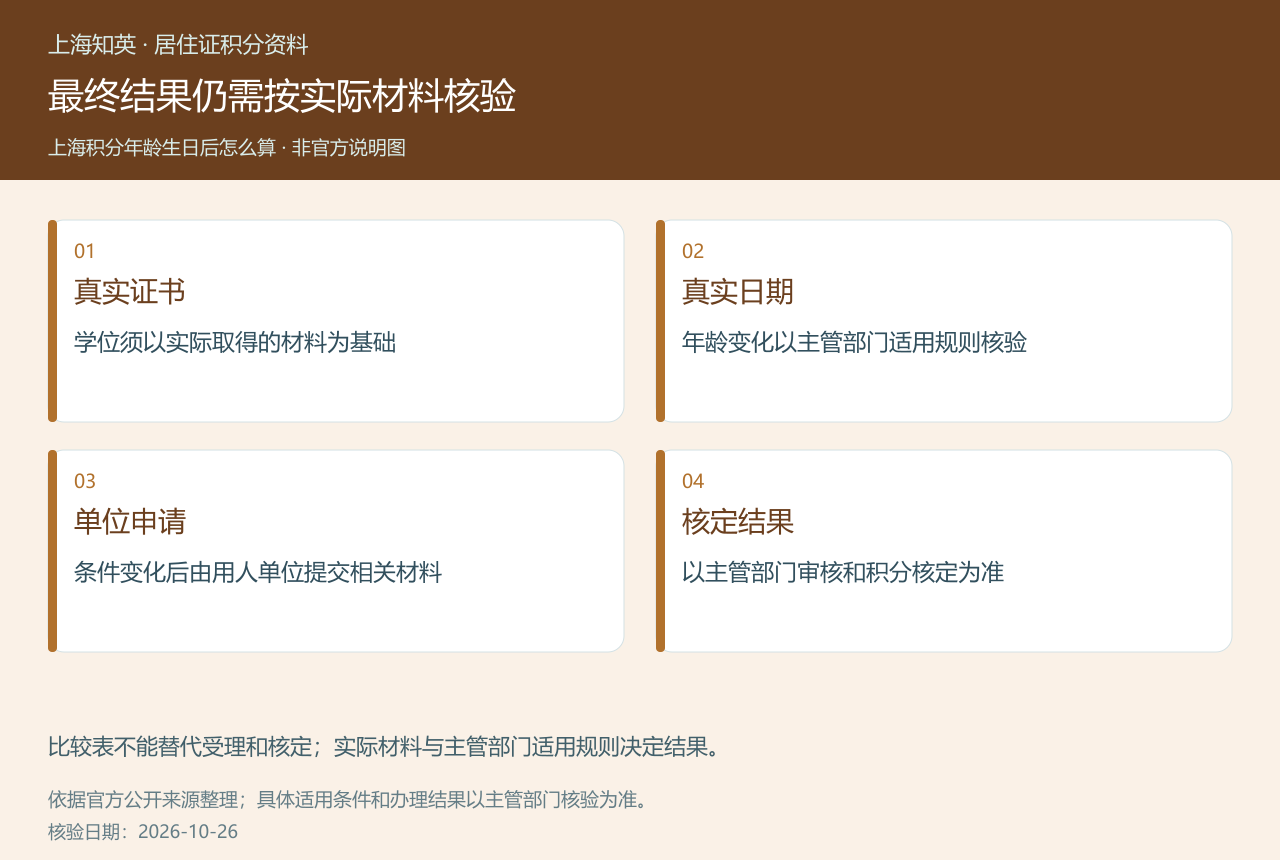Click the card number 01

pyautogui.click(x=85, y=251)
